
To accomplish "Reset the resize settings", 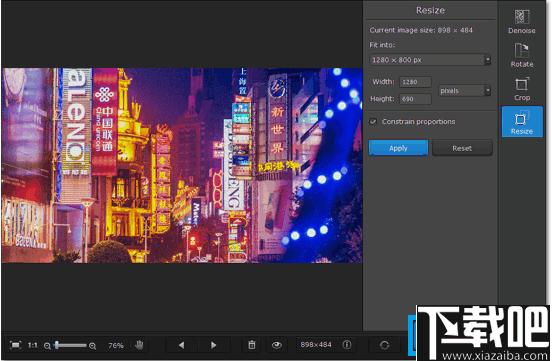I will pos(462,148).
